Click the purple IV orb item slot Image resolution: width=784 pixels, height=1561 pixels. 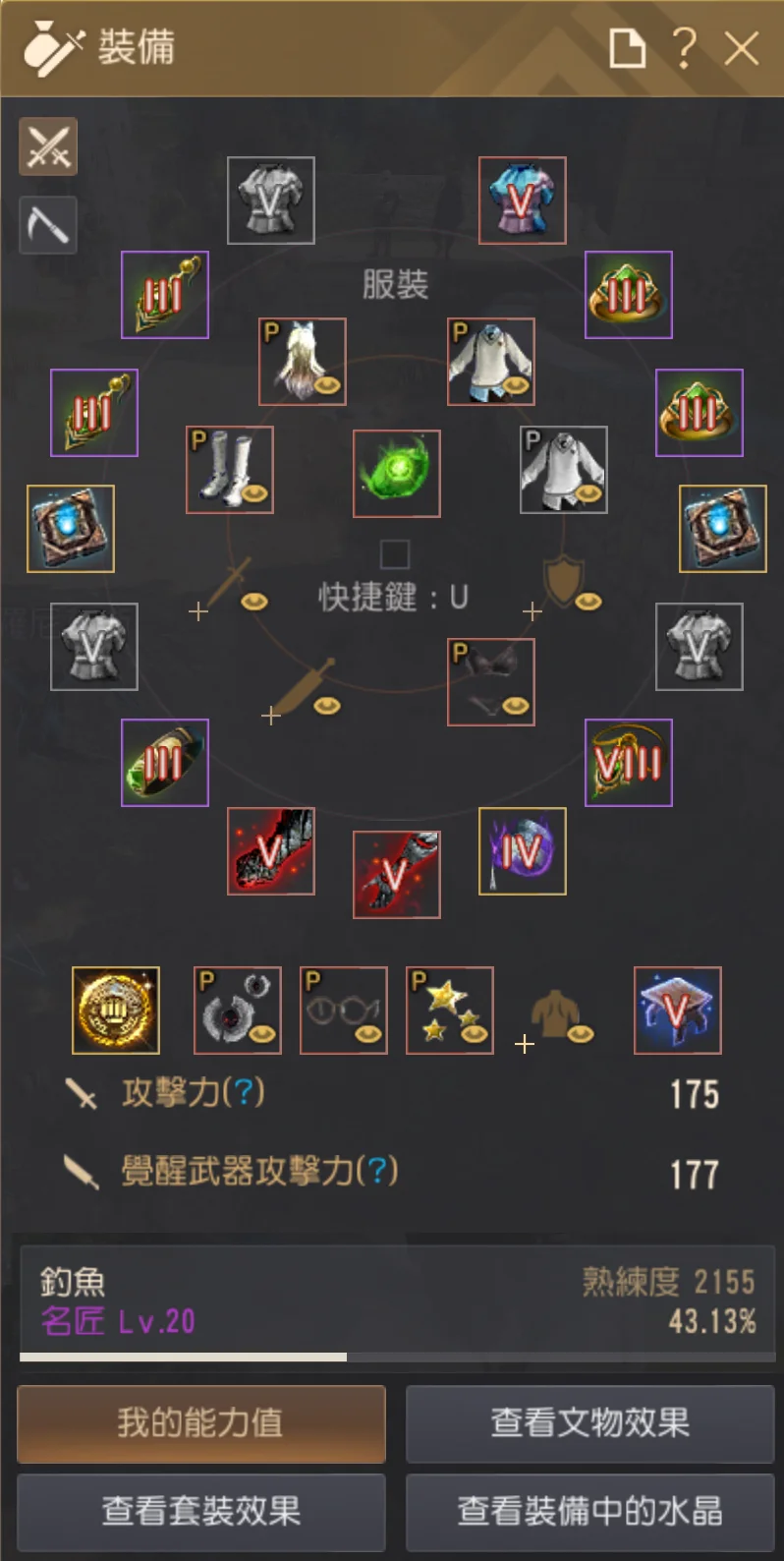click(523, 851)
